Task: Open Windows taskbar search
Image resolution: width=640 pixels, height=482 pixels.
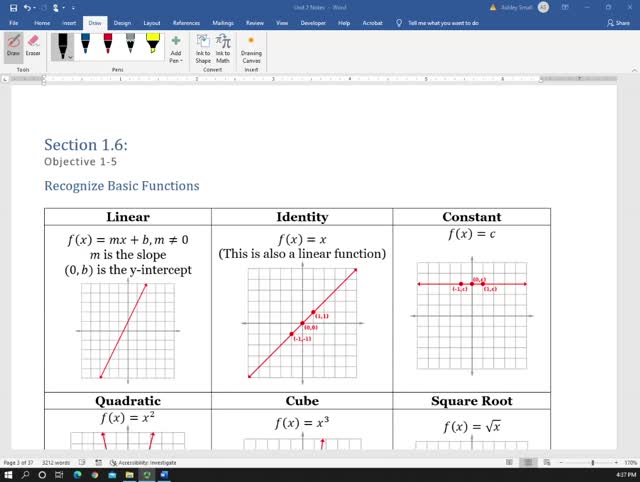Action: (25, 475)
